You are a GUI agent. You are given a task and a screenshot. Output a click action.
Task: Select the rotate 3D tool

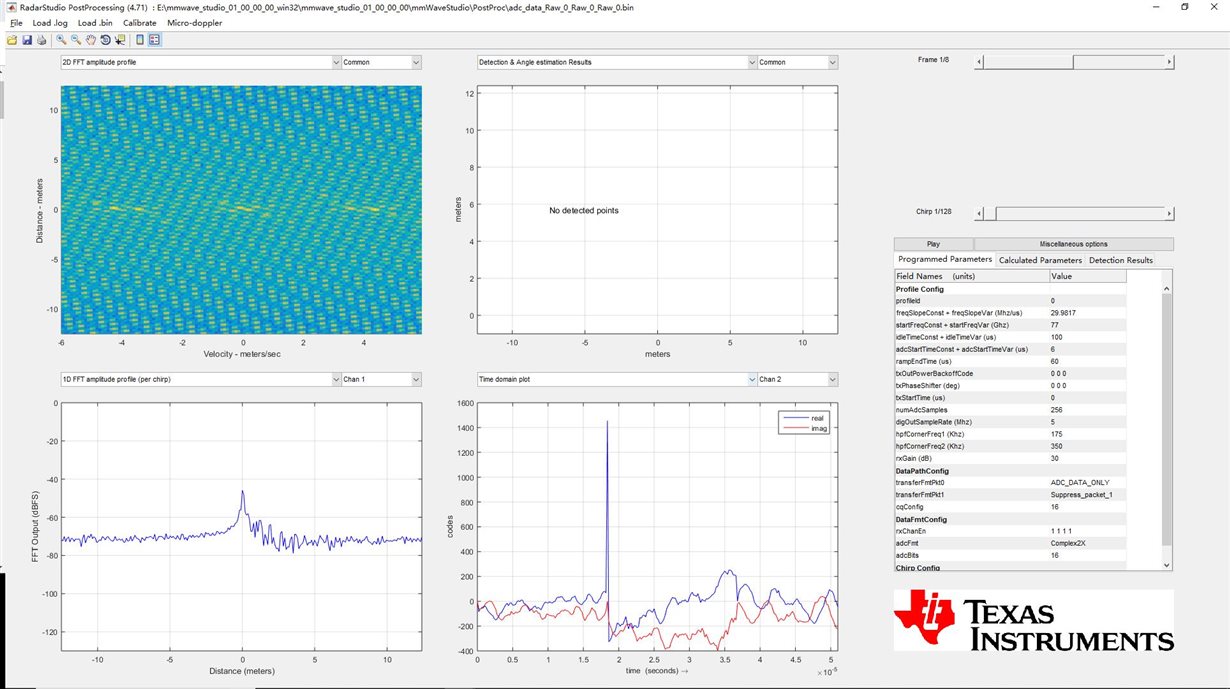[x=105, y=40]
